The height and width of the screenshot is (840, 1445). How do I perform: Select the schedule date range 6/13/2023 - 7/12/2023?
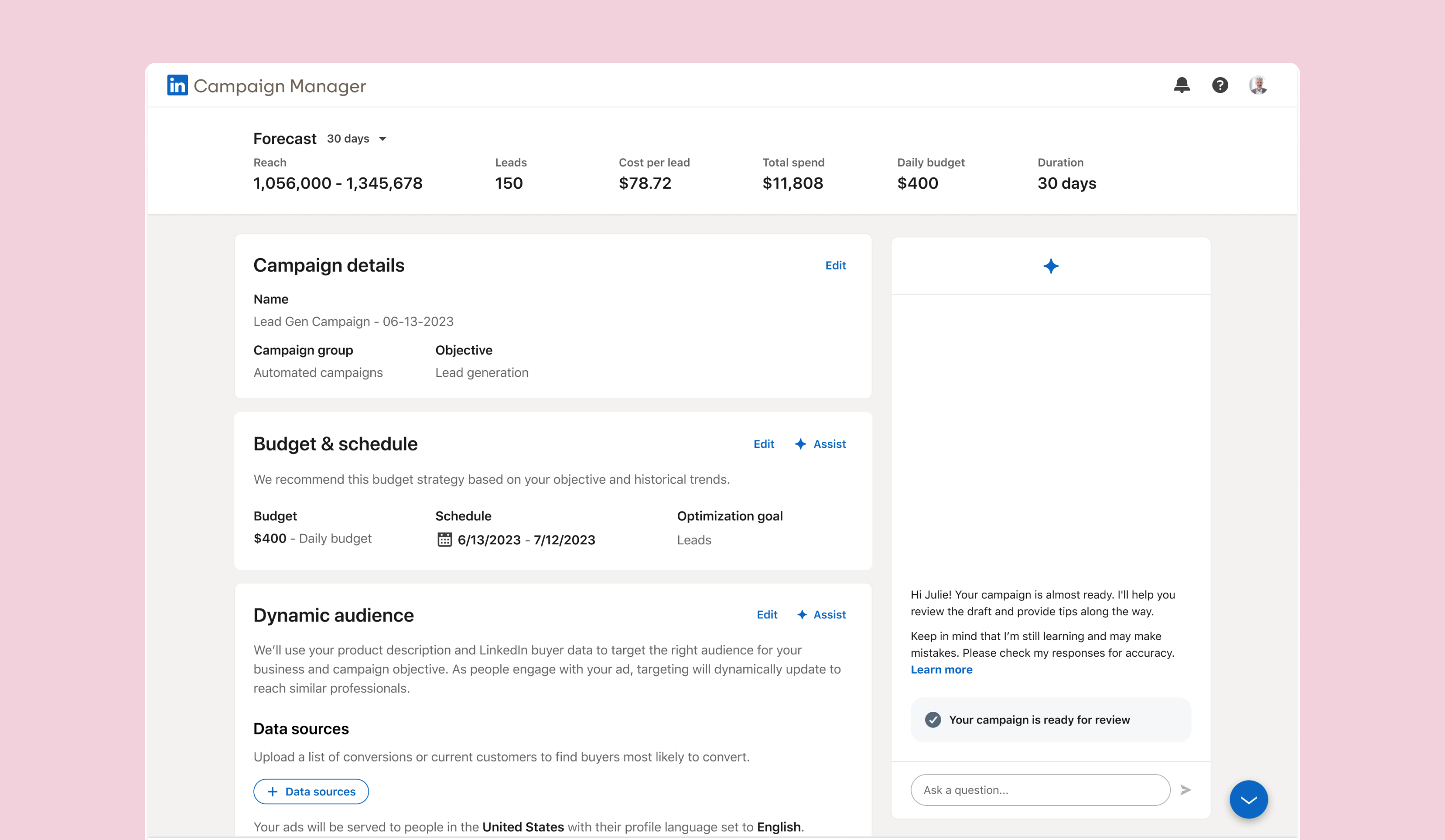point(526,540)
